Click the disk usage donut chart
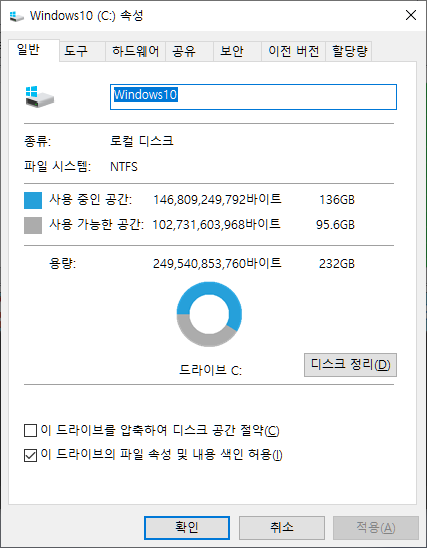This screenshot has height=548, width=427. coord(209,314)
